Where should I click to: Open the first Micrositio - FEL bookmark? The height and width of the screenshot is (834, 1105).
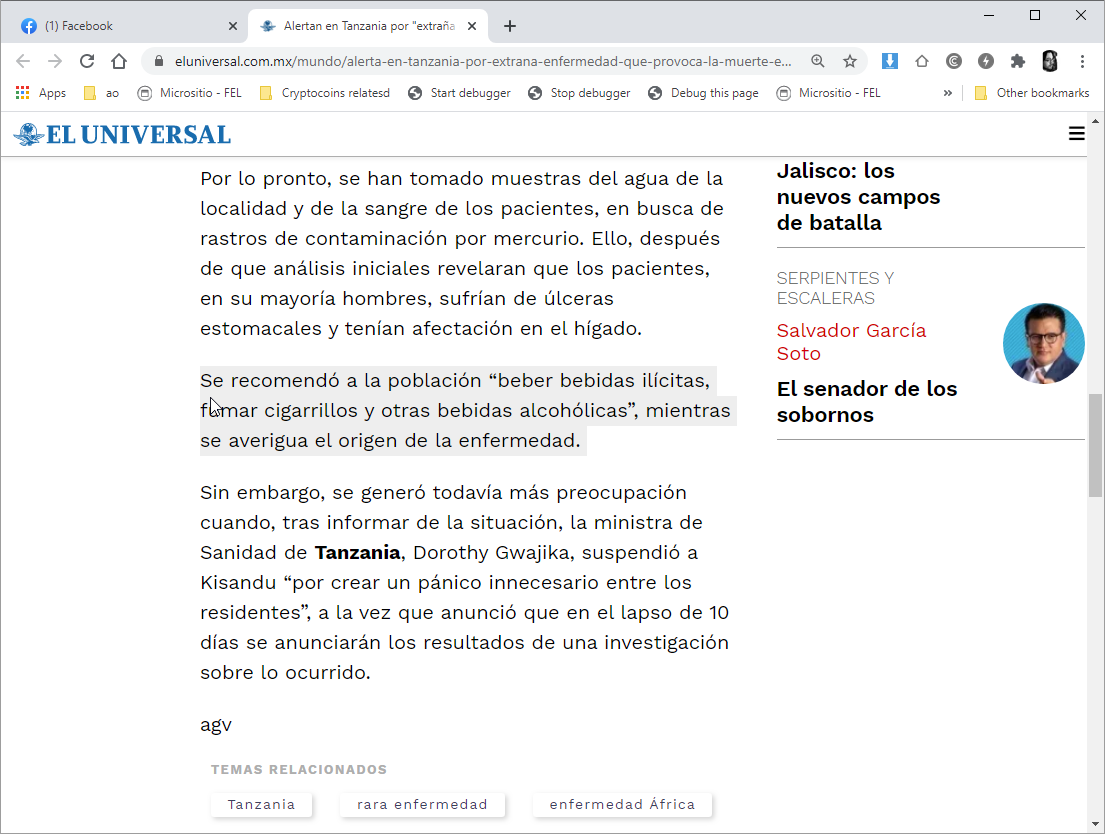point(190,93)
